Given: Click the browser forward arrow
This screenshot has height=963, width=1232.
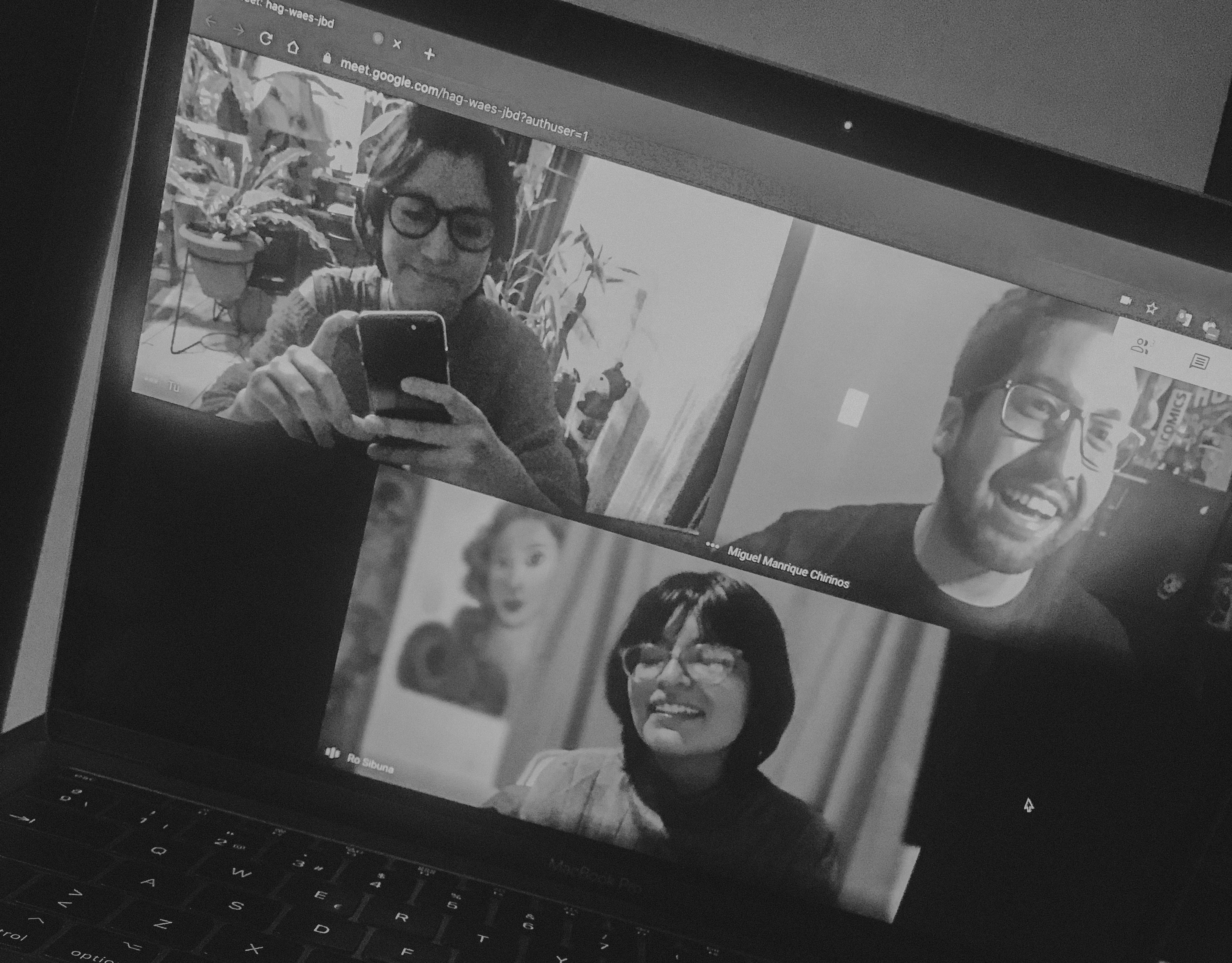Looking at the screenshot, I should tap(239, 29).
